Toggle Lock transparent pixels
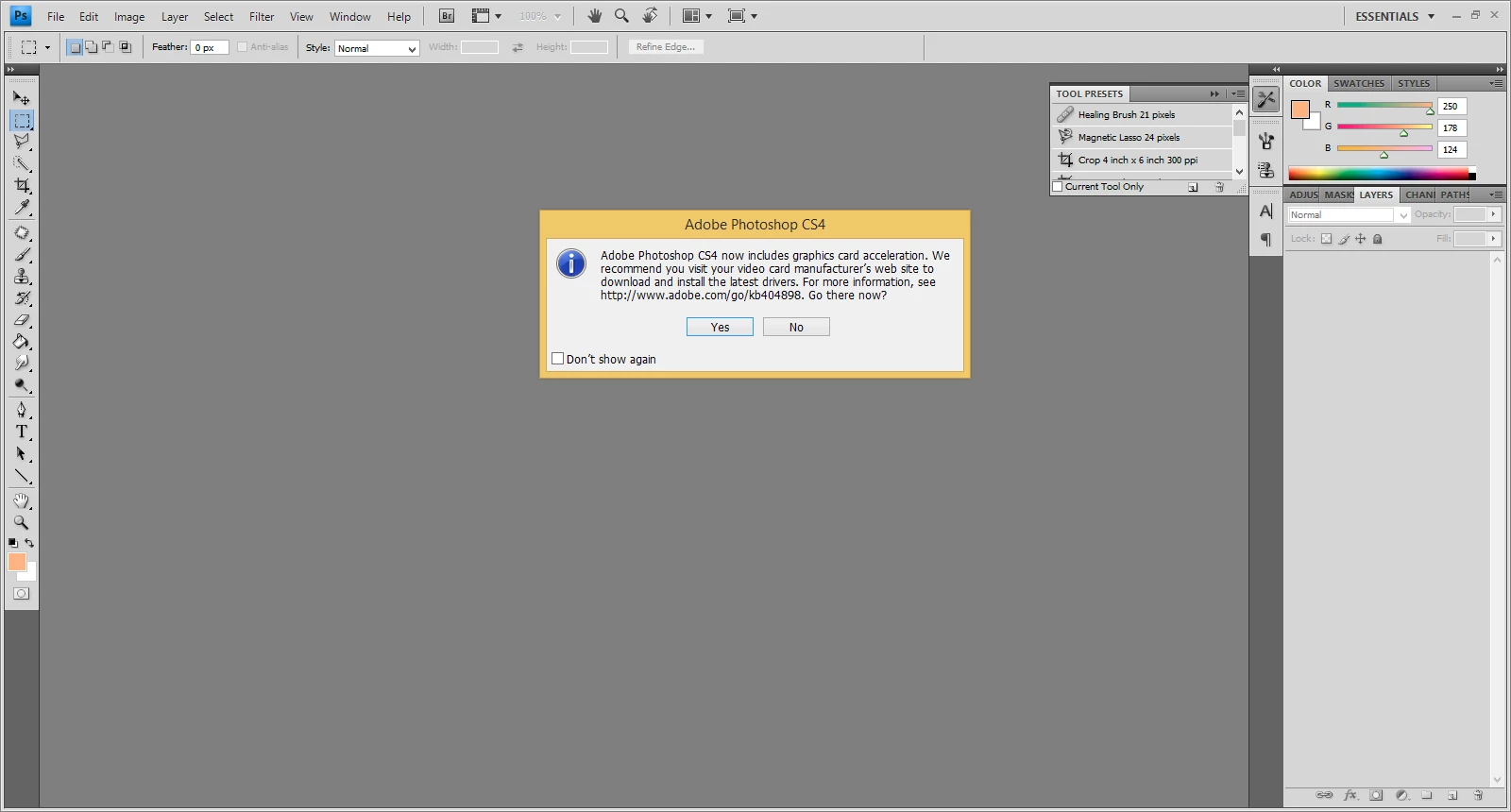1511x812 pixels. [1326, 239]
